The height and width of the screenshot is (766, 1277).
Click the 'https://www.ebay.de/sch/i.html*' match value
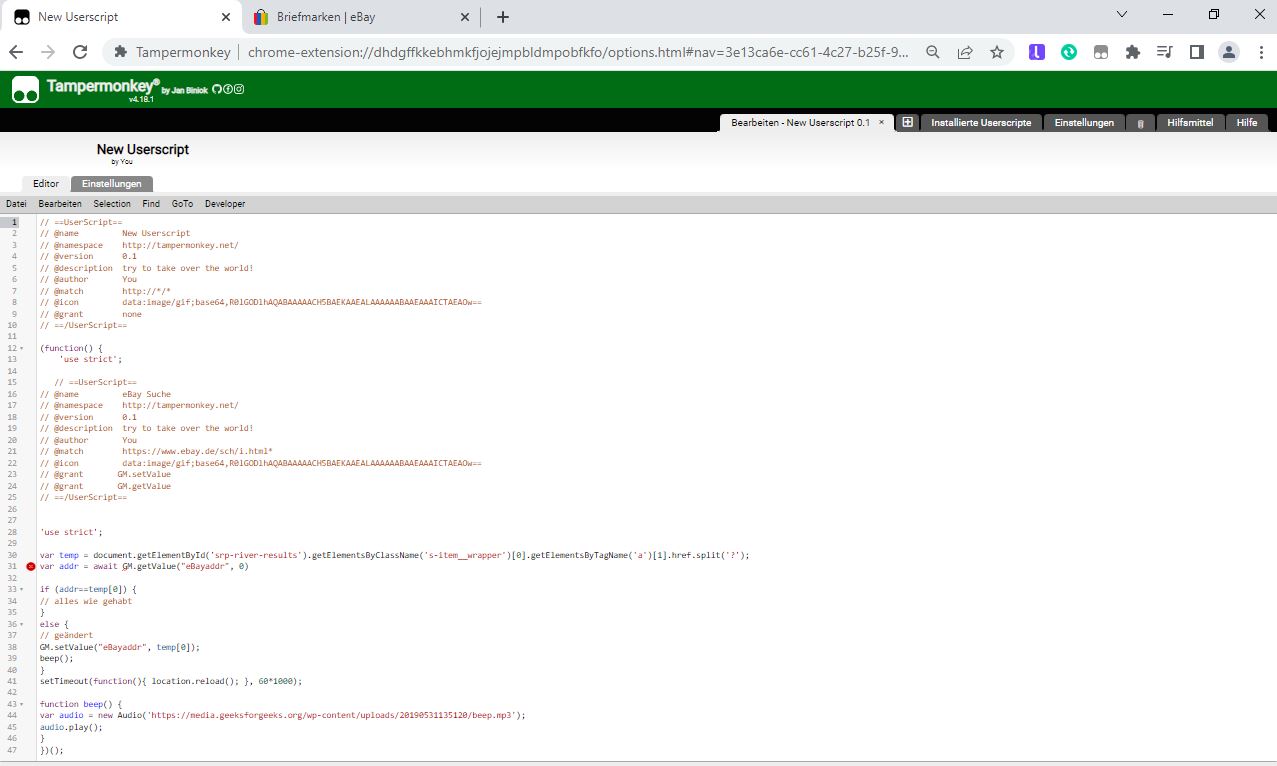(197, 451)
